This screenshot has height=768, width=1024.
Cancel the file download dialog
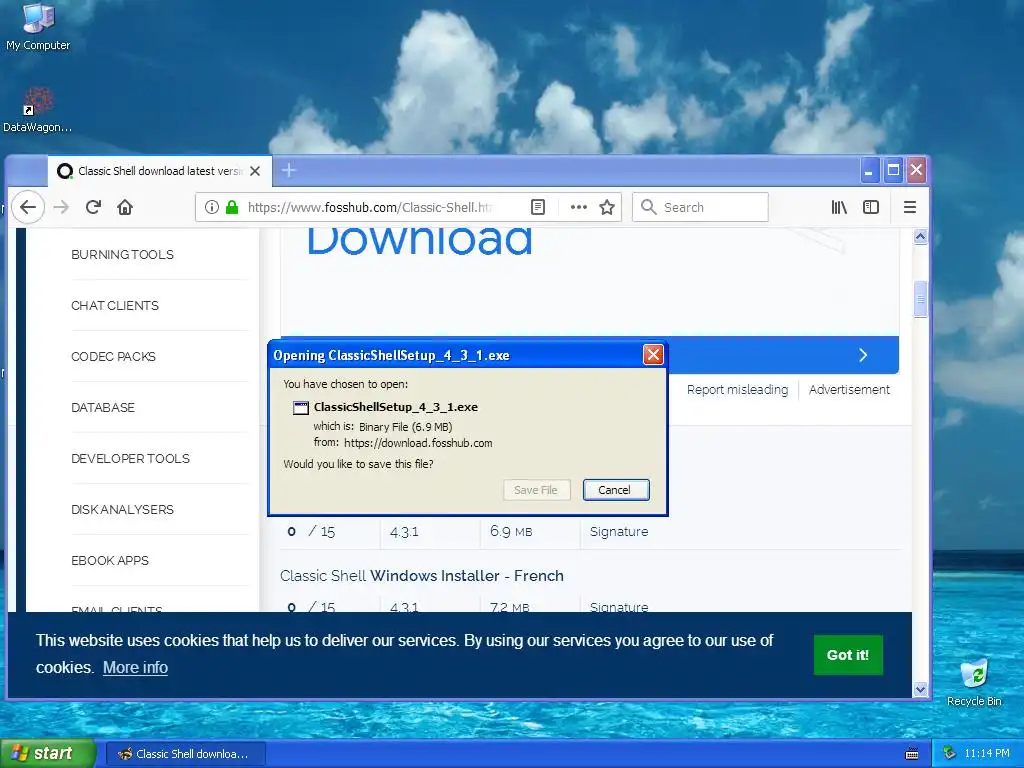[x=615, y=490]
